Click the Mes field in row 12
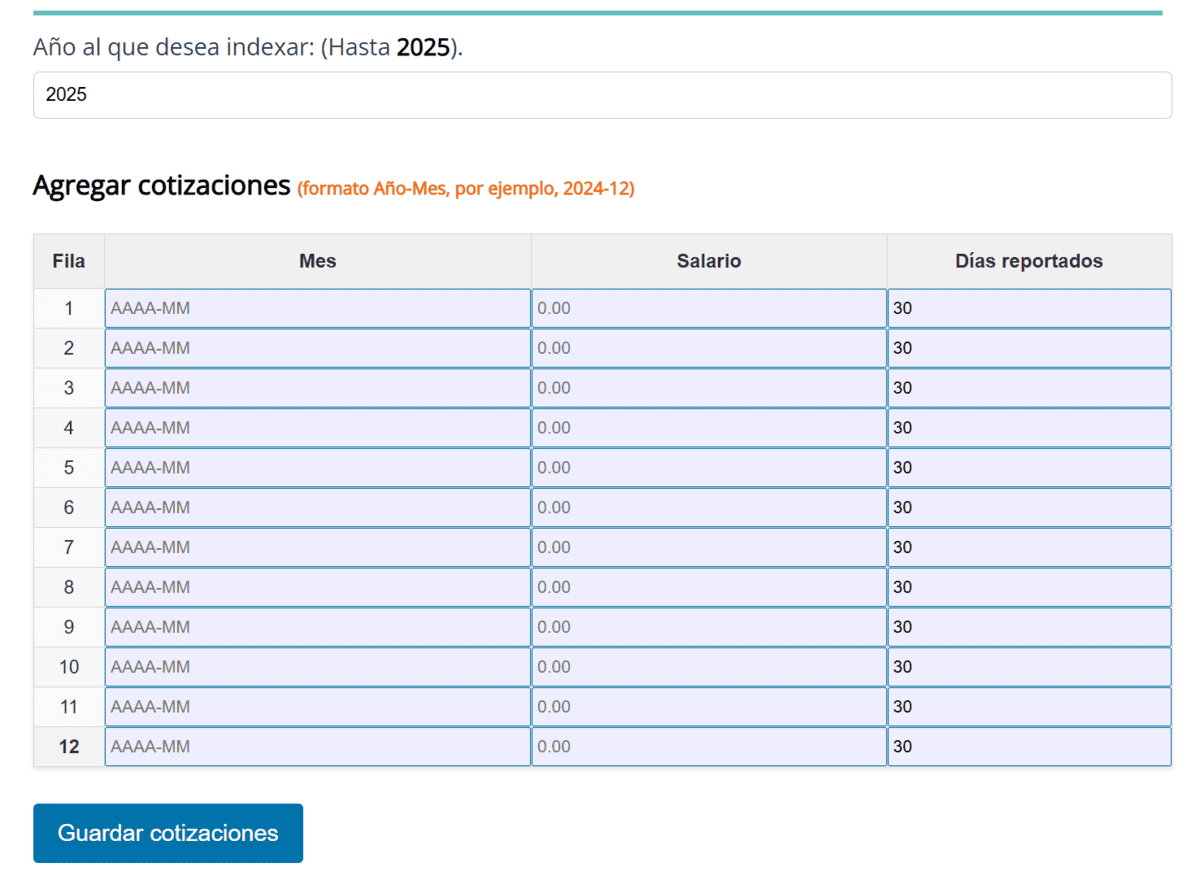This screenshot has height=889, width=1200. click(317, 747)
